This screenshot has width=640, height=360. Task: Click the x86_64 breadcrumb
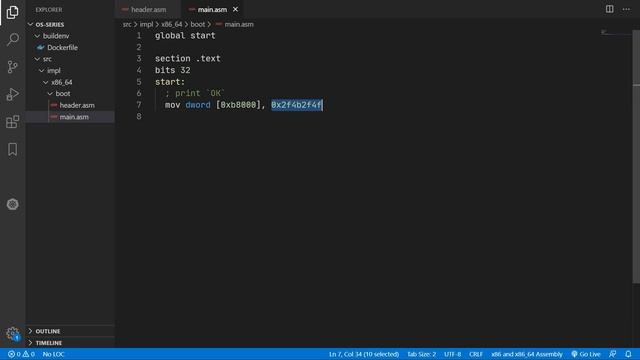171,24
